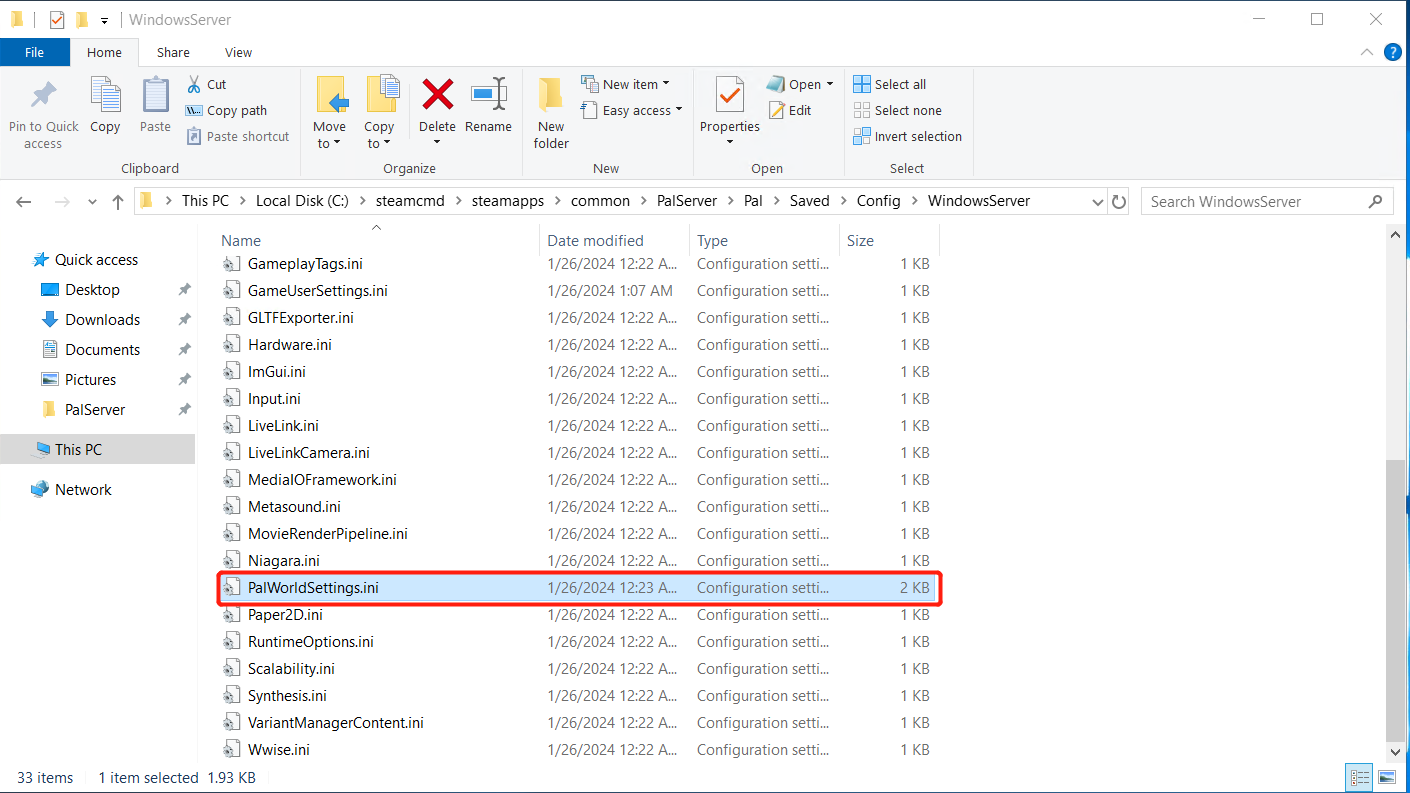Viewport: 1410px width, 793px height.
Task: Click the Move to icon
Action: (x=331, y=95)
